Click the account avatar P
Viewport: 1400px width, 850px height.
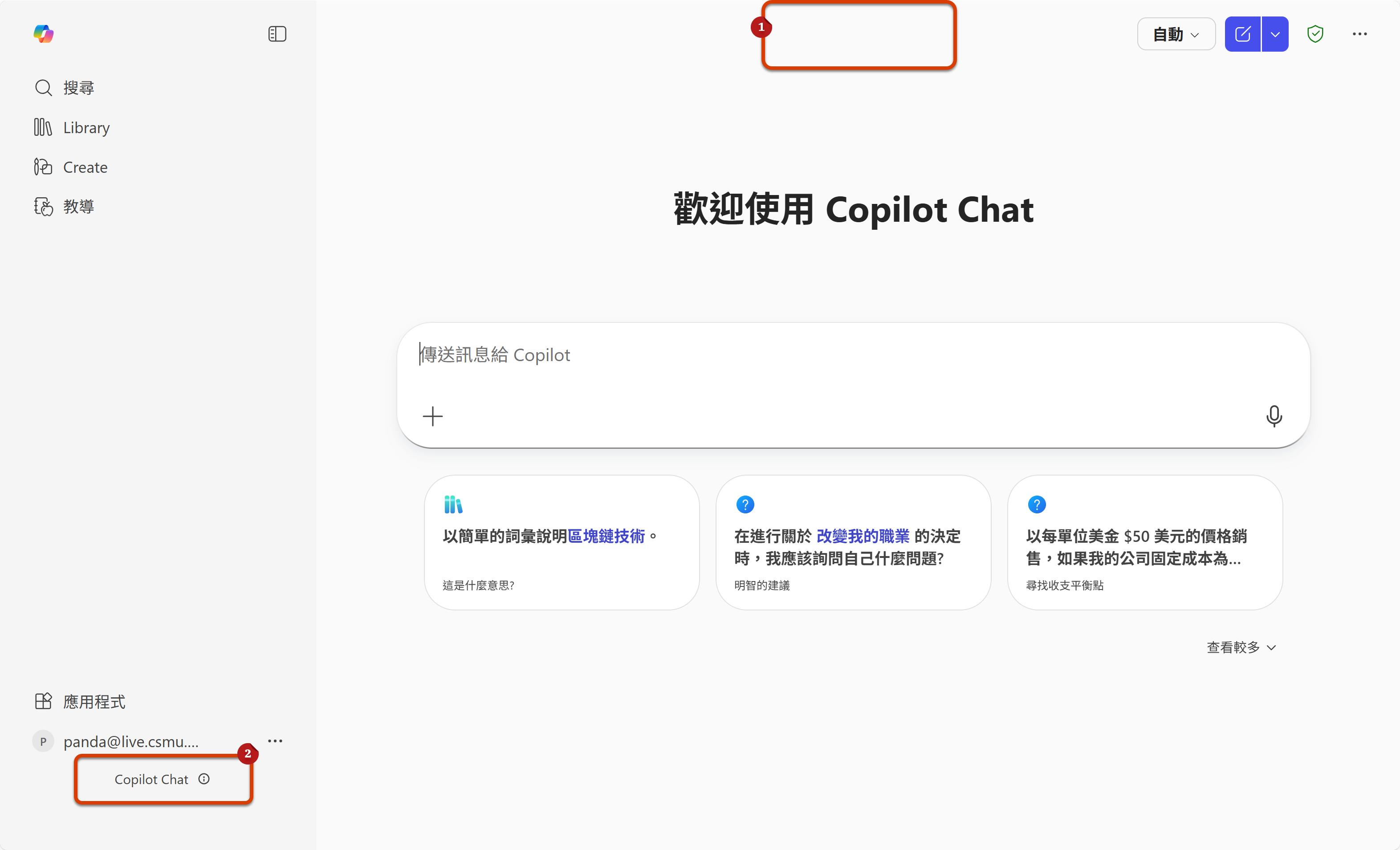43,741
